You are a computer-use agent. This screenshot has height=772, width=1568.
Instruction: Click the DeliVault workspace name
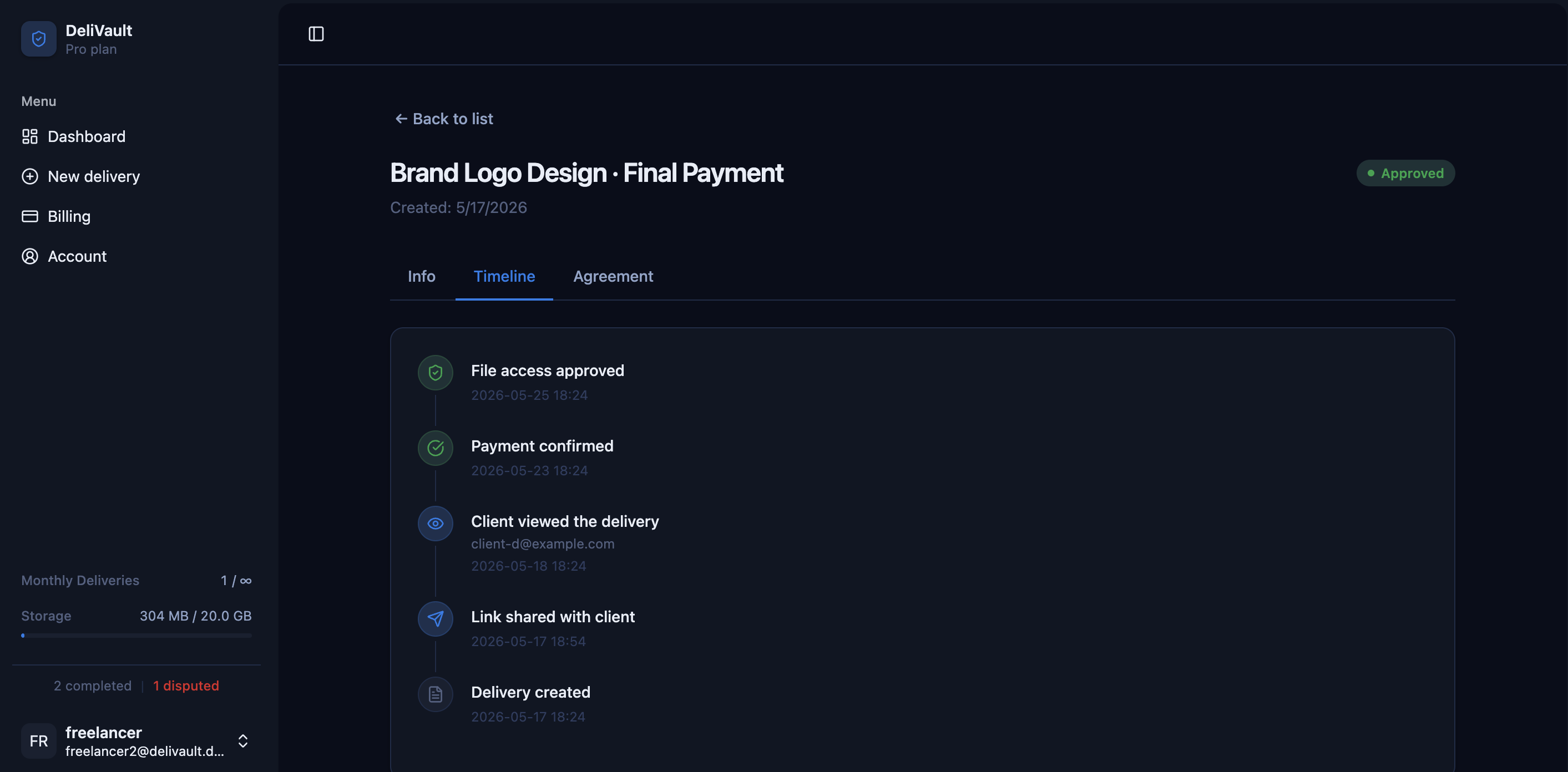(x=99, y=31)
